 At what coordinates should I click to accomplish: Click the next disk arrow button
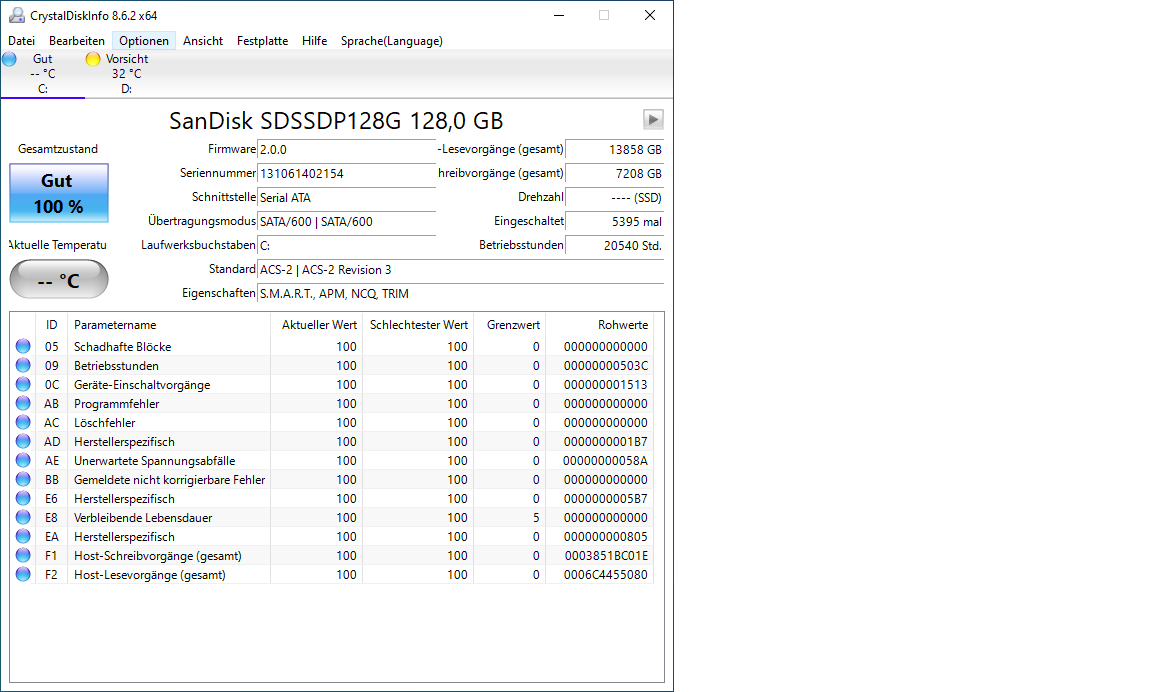coord(653,119)
